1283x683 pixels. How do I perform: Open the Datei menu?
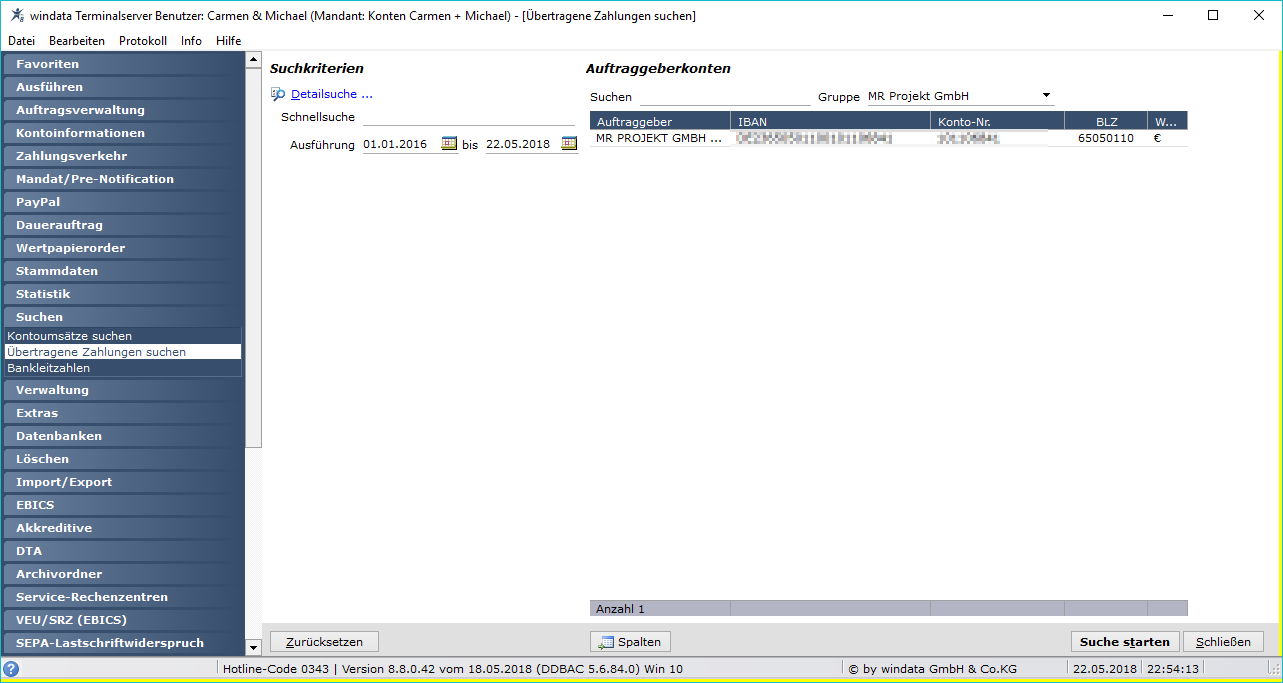pos(21,41)
